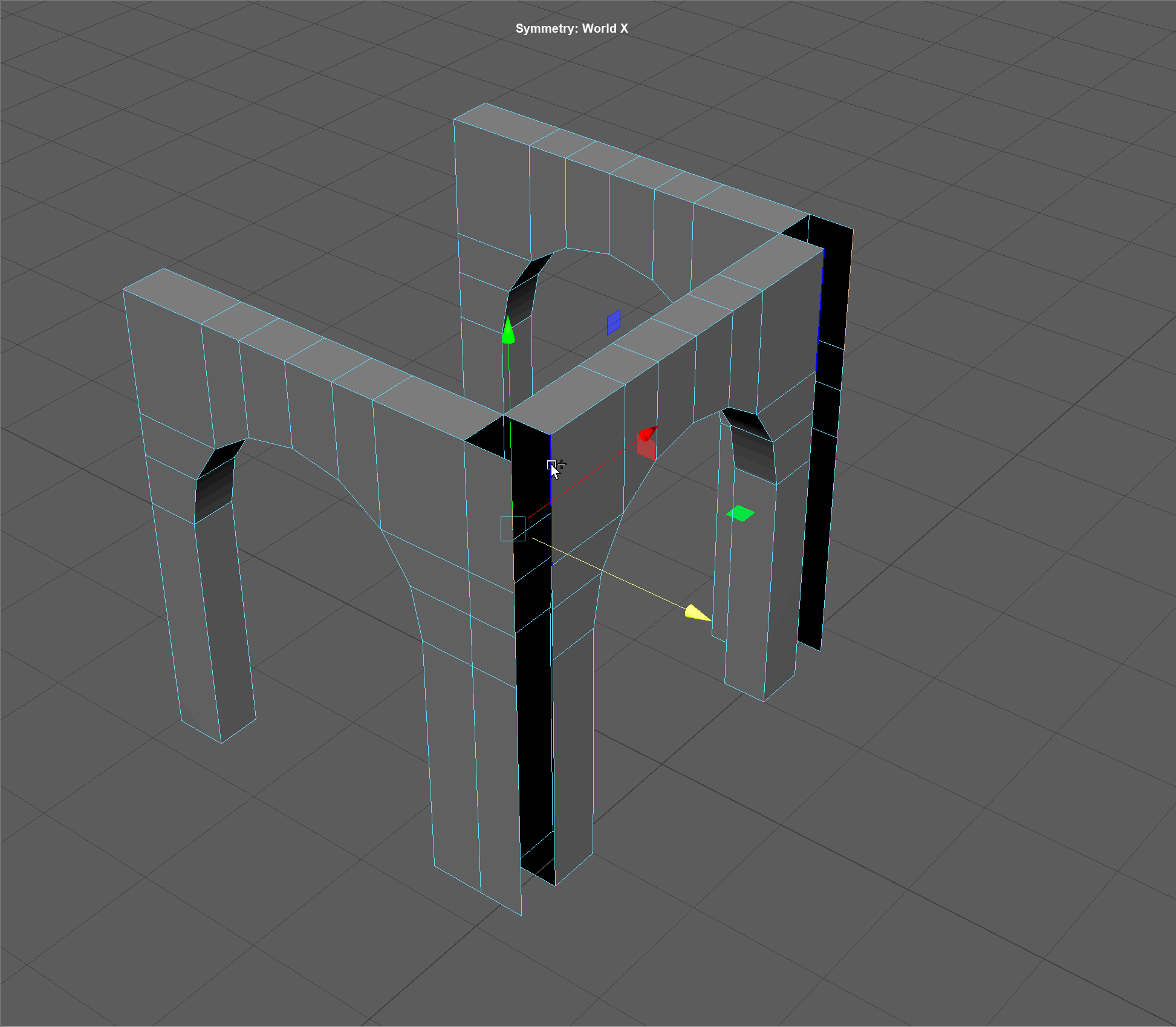
Task: Click the cyan center manipulator box
Action: tap(513, 529)
